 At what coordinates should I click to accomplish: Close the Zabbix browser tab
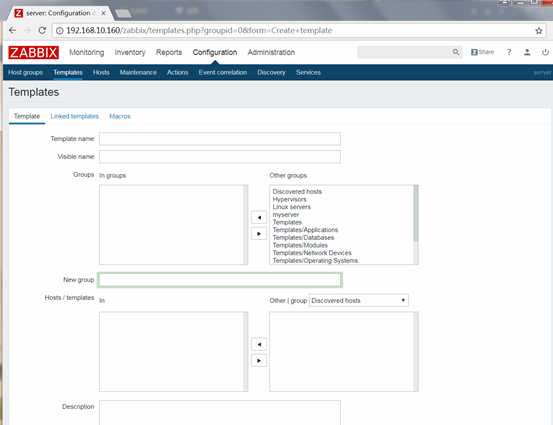tap(103, 13)
